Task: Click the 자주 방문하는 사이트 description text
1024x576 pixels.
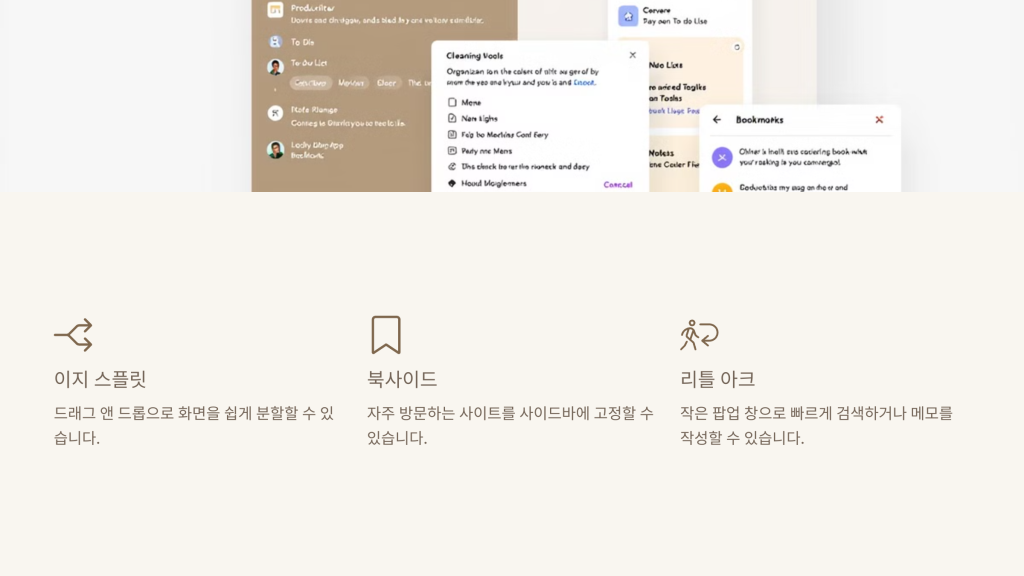Action: 510,425
